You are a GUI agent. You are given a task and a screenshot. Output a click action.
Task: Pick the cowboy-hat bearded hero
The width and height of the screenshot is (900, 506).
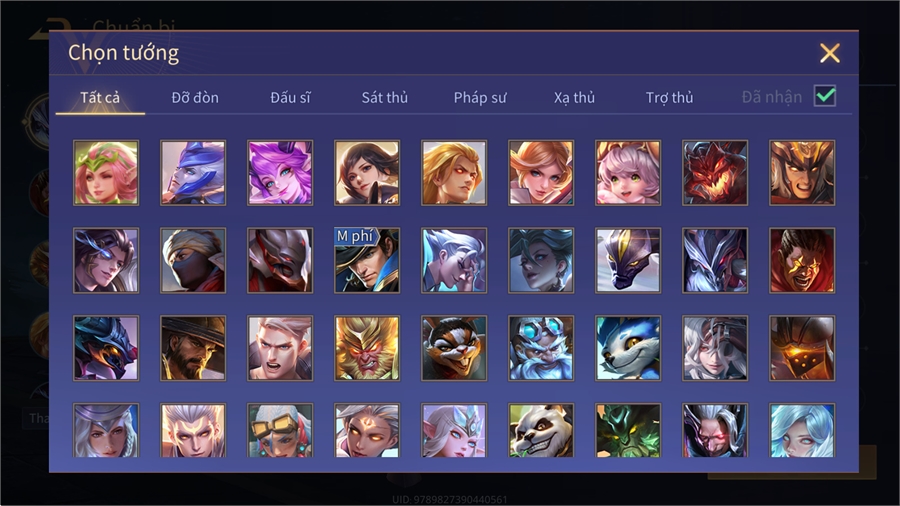tap(193, 348)
